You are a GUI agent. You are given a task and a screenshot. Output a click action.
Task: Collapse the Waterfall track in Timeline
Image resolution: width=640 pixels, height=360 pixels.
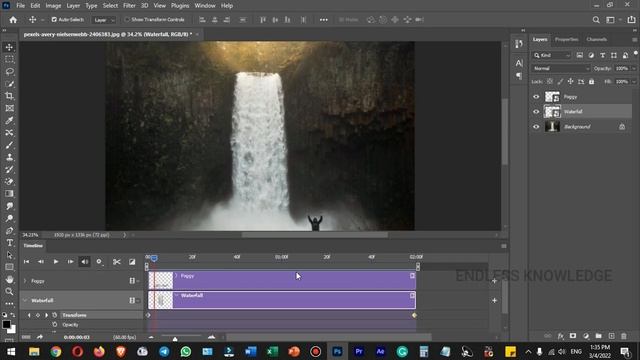pos(25,300)
